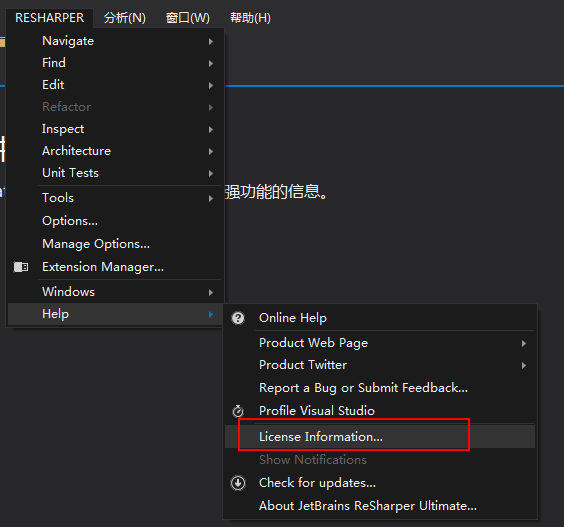Screen dimensions: 564x527
Task: Select Find in the ReSharper menu
Action: 115,63
